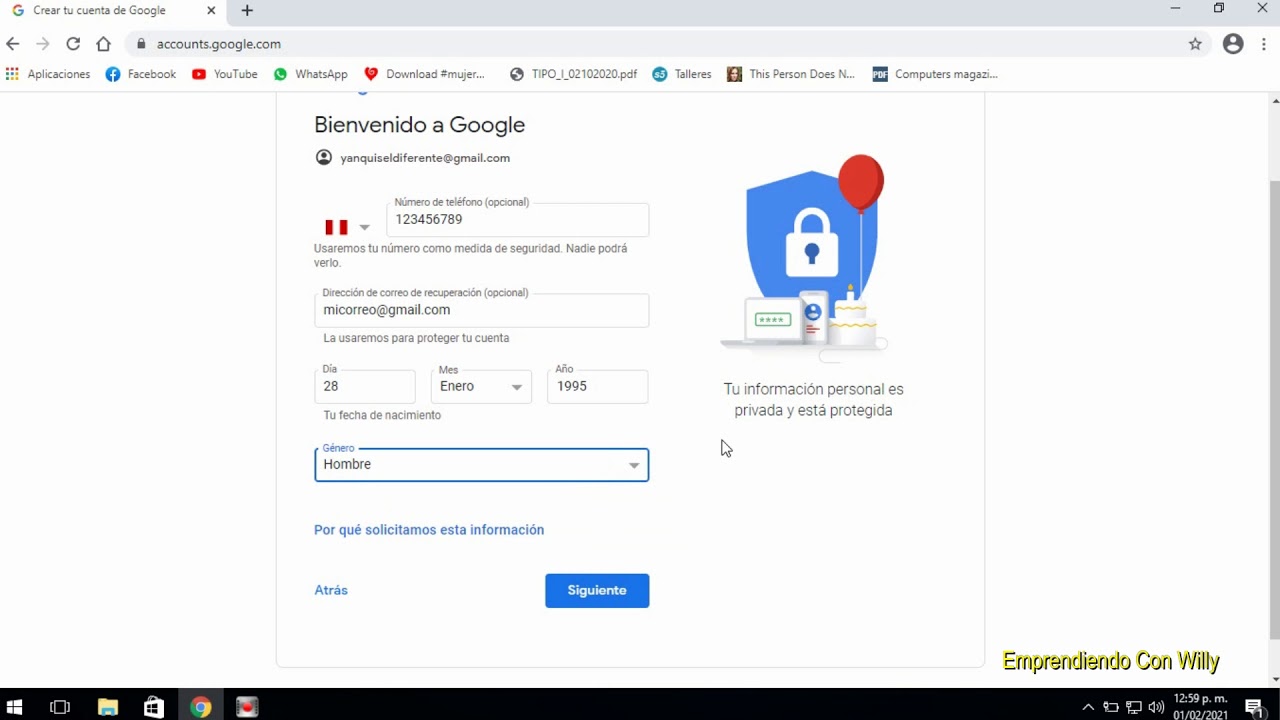Open a new browser tab

click(x=247, y=11)
